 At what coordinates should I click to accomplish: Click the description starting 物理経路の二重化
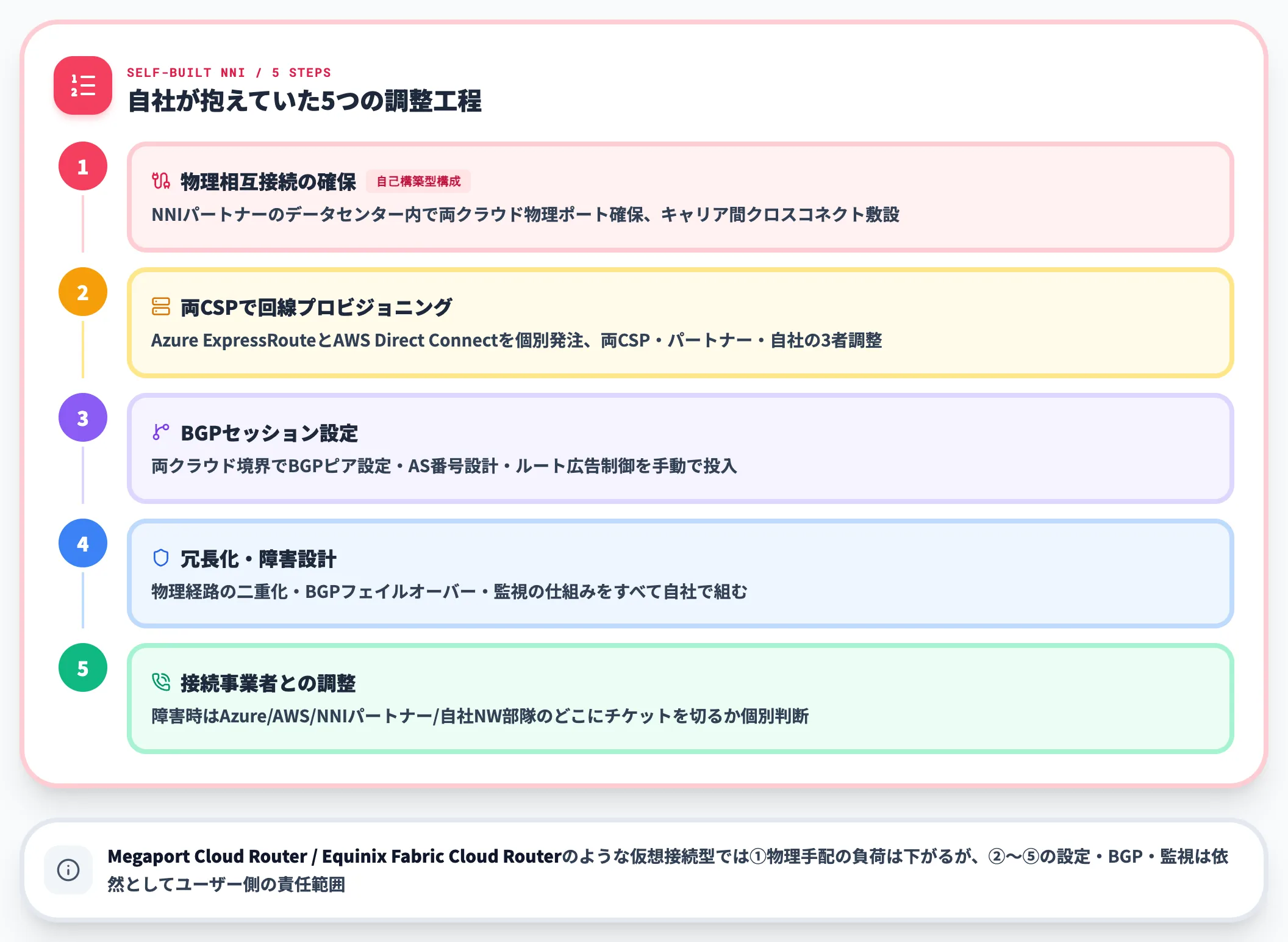(x=449, y=592)
